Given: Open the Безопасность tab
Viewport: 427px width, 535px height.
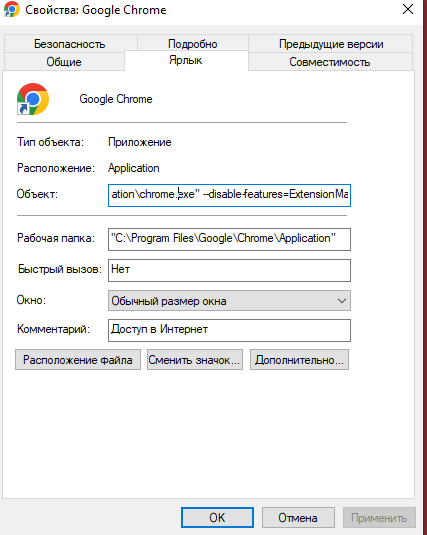Looking at the screenshot, I should click(x=70, y=44).
